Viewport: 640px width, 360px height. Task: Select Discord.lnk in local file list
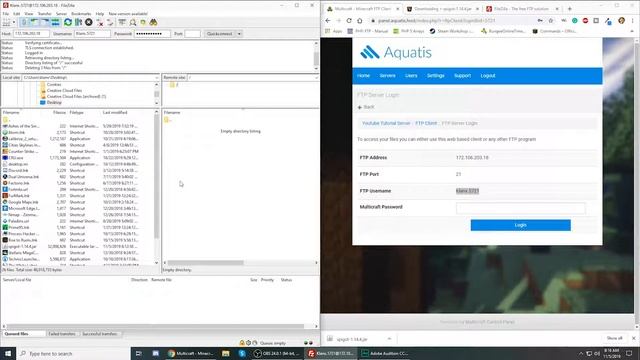(18, 171)
